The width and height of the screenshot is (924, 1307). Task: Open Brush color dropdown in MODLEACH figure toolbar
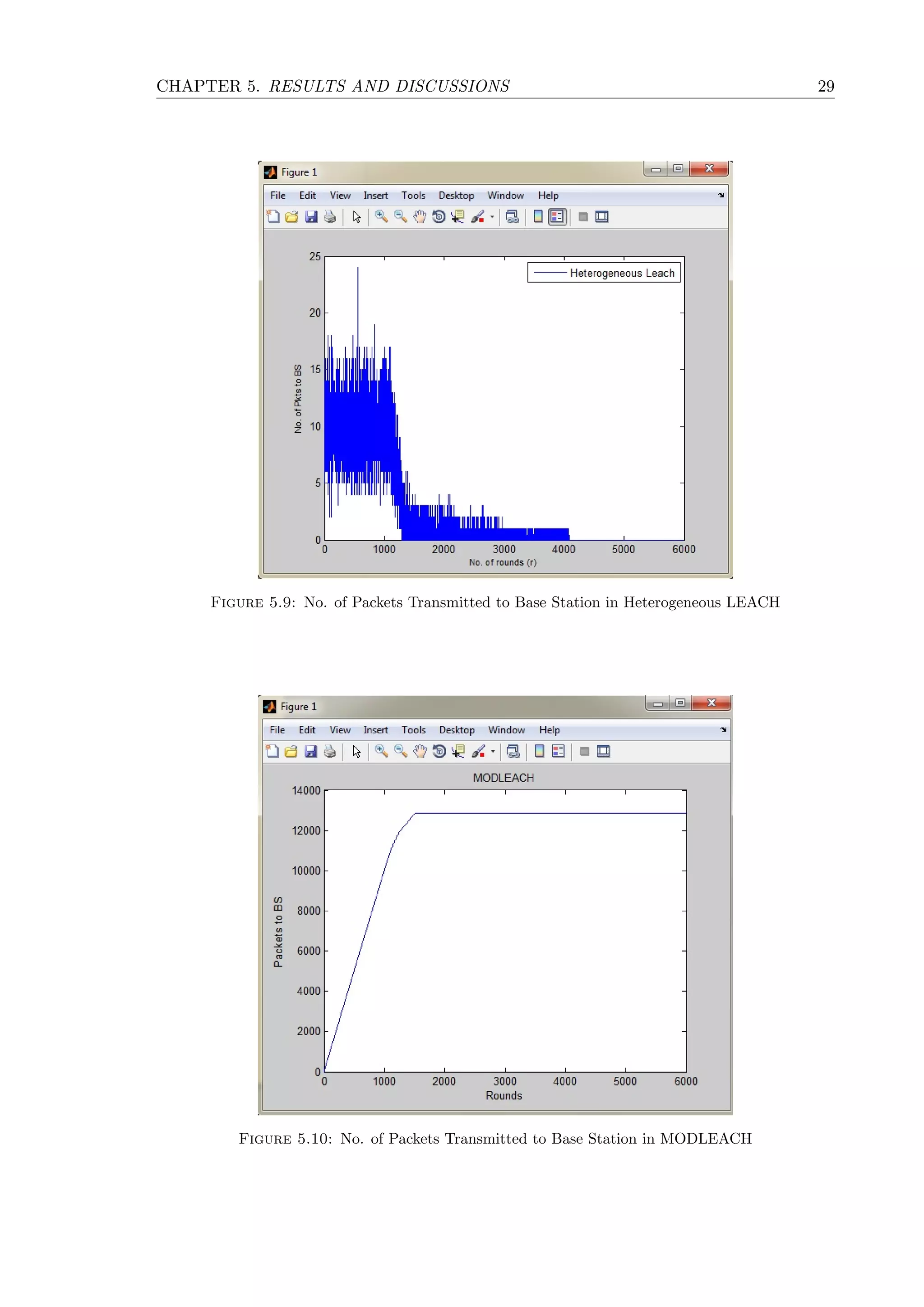[x=493, y=751]
